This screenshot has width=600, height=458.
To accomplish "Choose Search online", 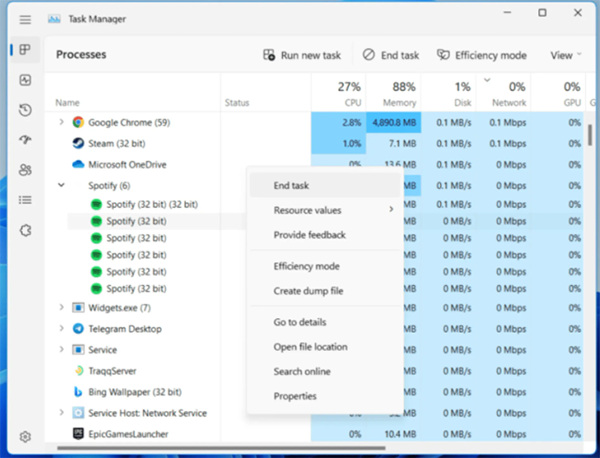I will pyautogui.click(x=325, y=371).
